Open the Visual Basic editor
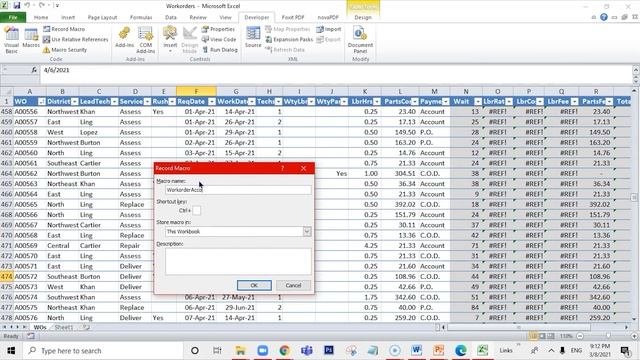The width and height of the screenshot is (640, 360). click(x=11, y=40)
